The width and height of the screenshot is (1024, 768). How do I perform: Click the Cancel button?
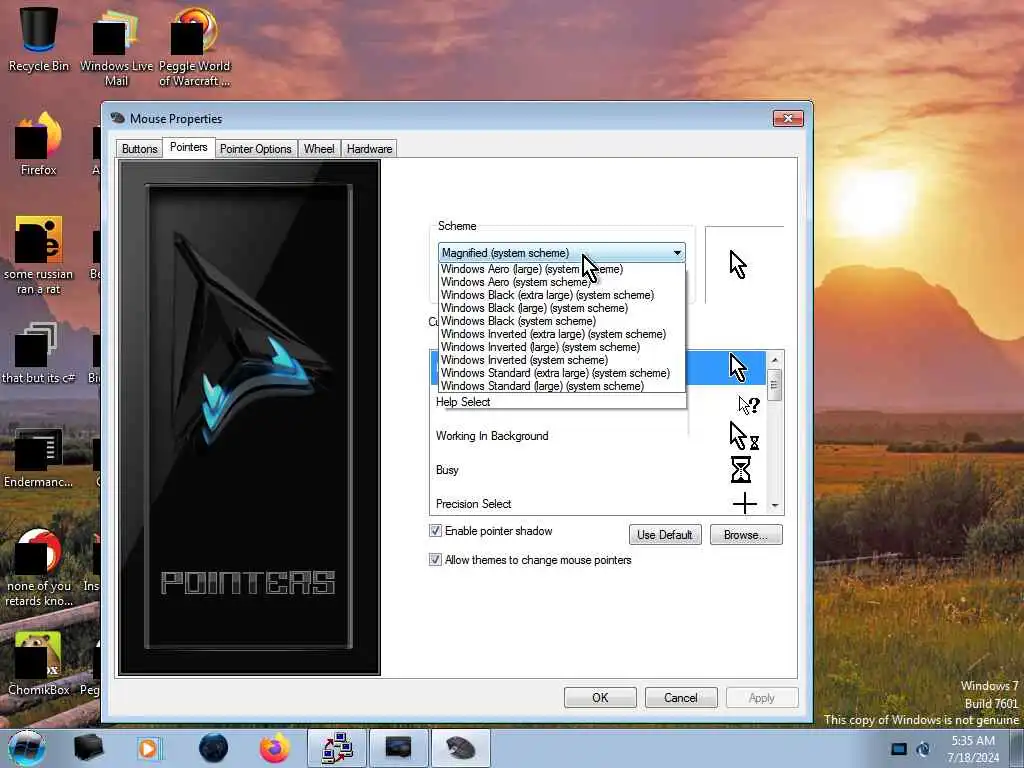(681, 697)
